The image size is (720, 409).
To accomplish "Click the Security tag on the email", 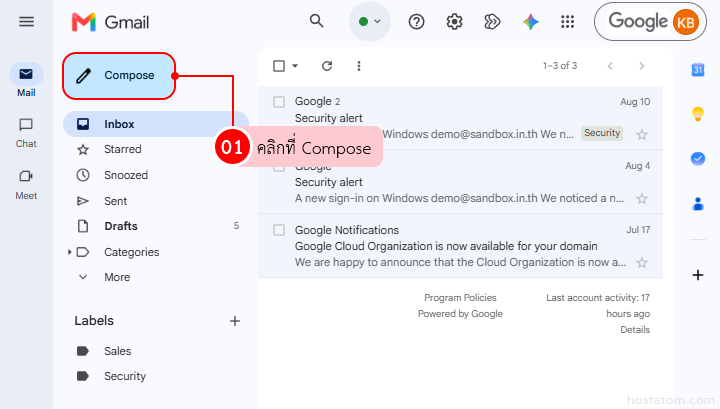I will 602,133.
